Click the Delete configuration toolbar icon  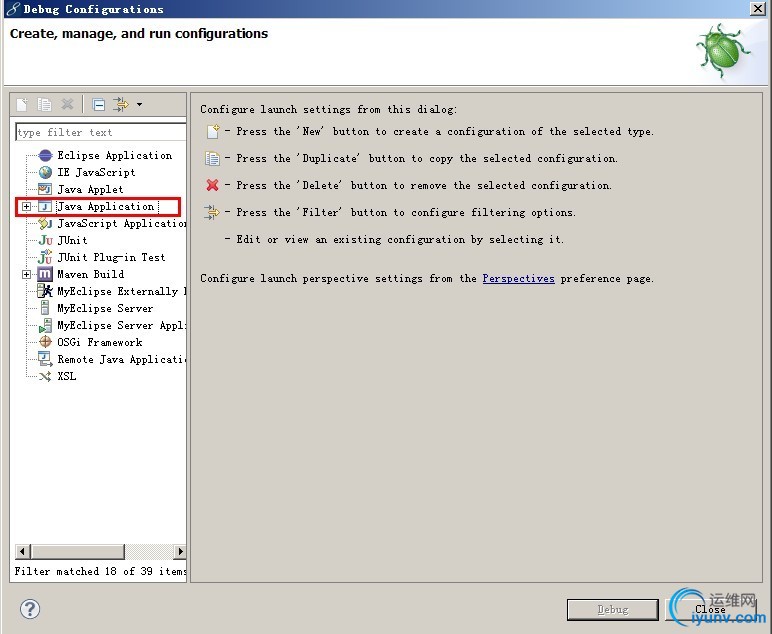(67, 104)
